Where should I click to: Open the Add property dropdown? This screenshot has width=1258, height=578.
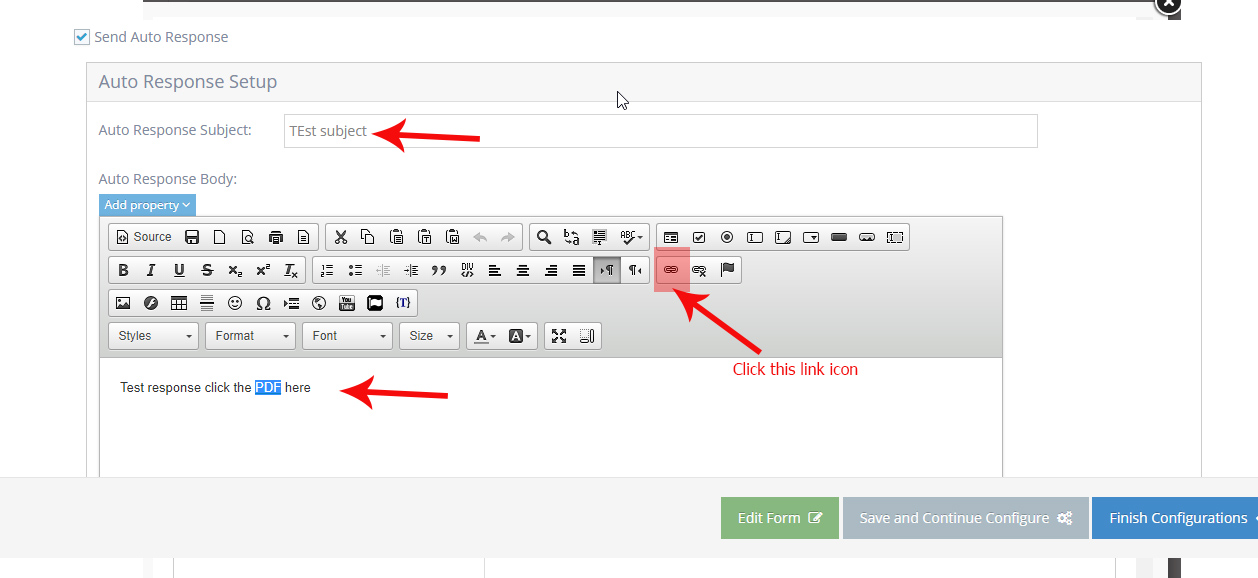(147, 205)
